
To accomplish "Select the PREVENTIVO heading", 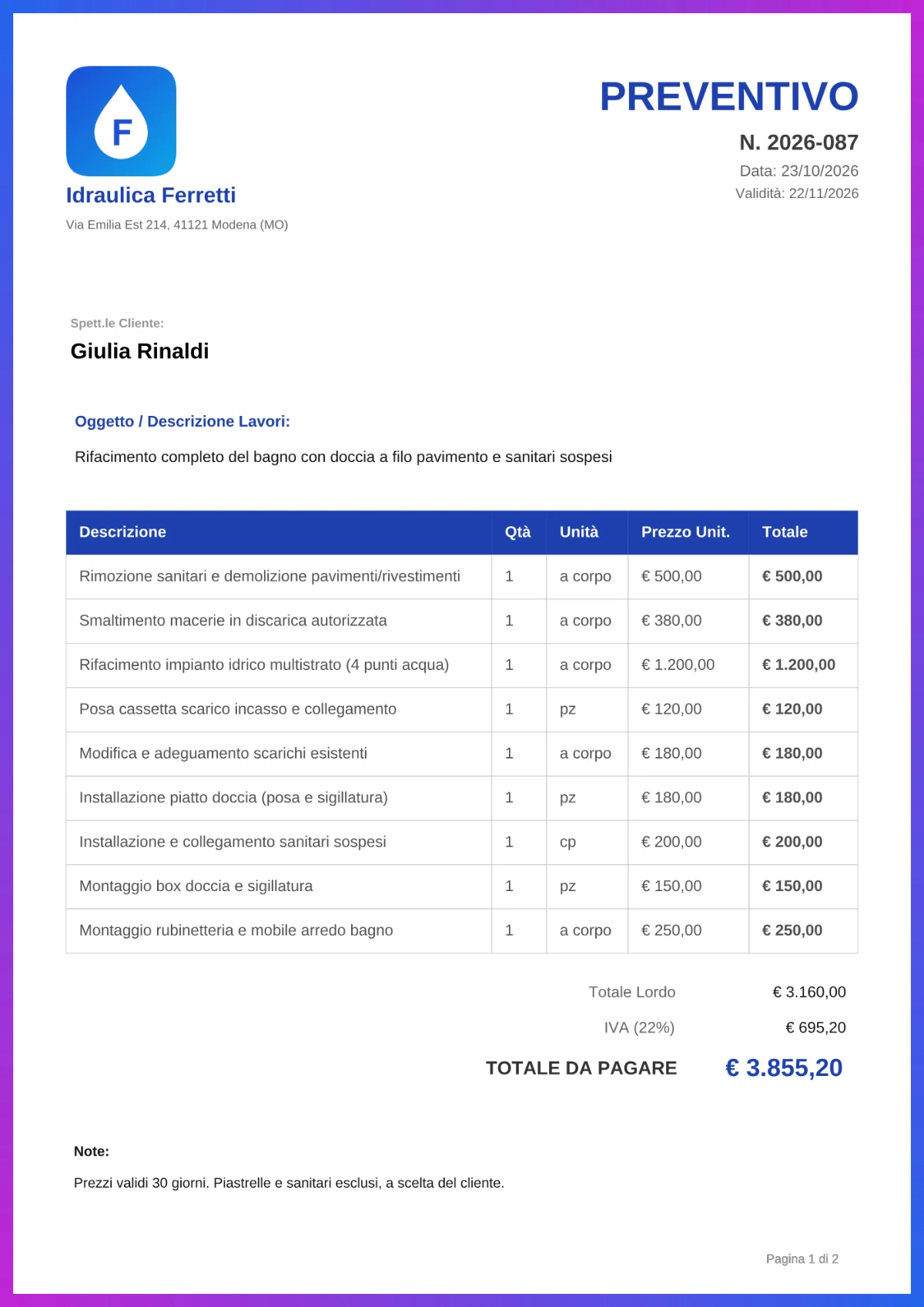I will [729, 97].
